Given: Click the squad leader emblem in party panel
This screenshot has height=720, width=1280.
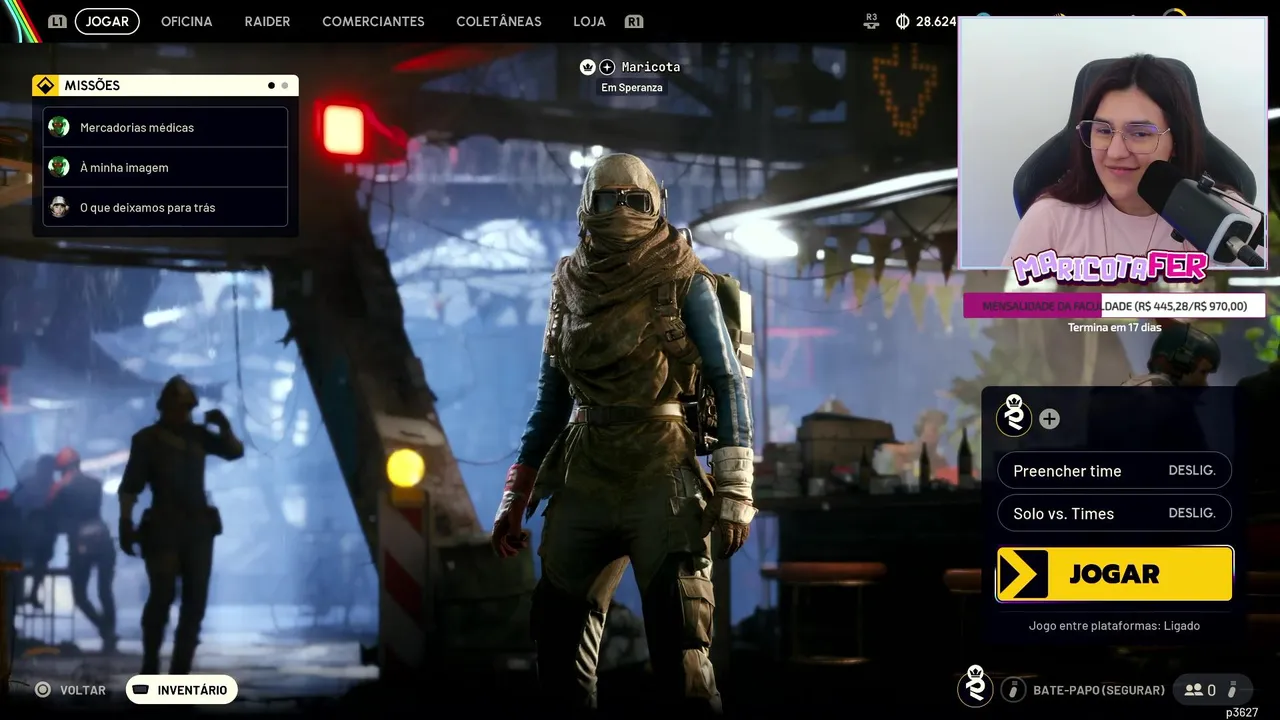Looking at the screenshot, I should tap(1014, 415).
